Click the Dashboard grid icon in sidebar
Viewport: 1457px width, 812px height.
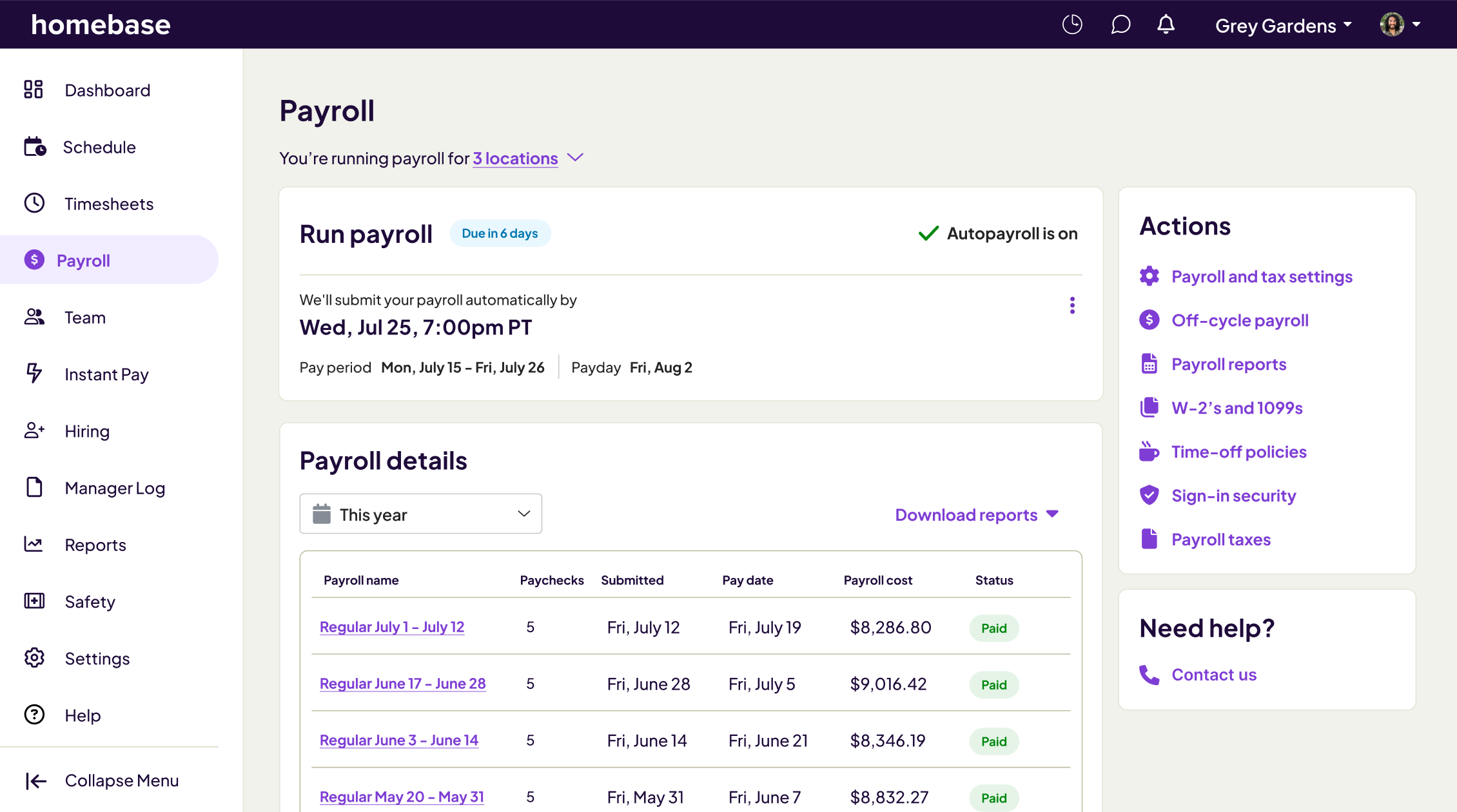point(34,90)
